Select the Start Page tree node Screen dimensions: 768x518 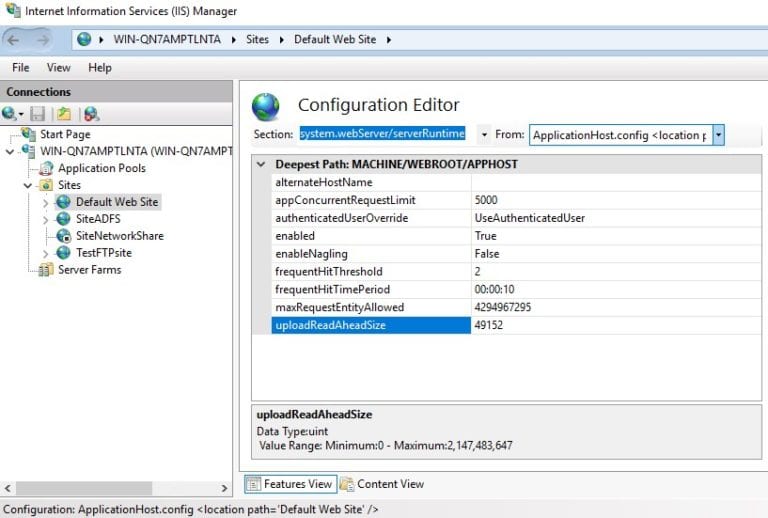pyautogui.click(x=64, y=134)
